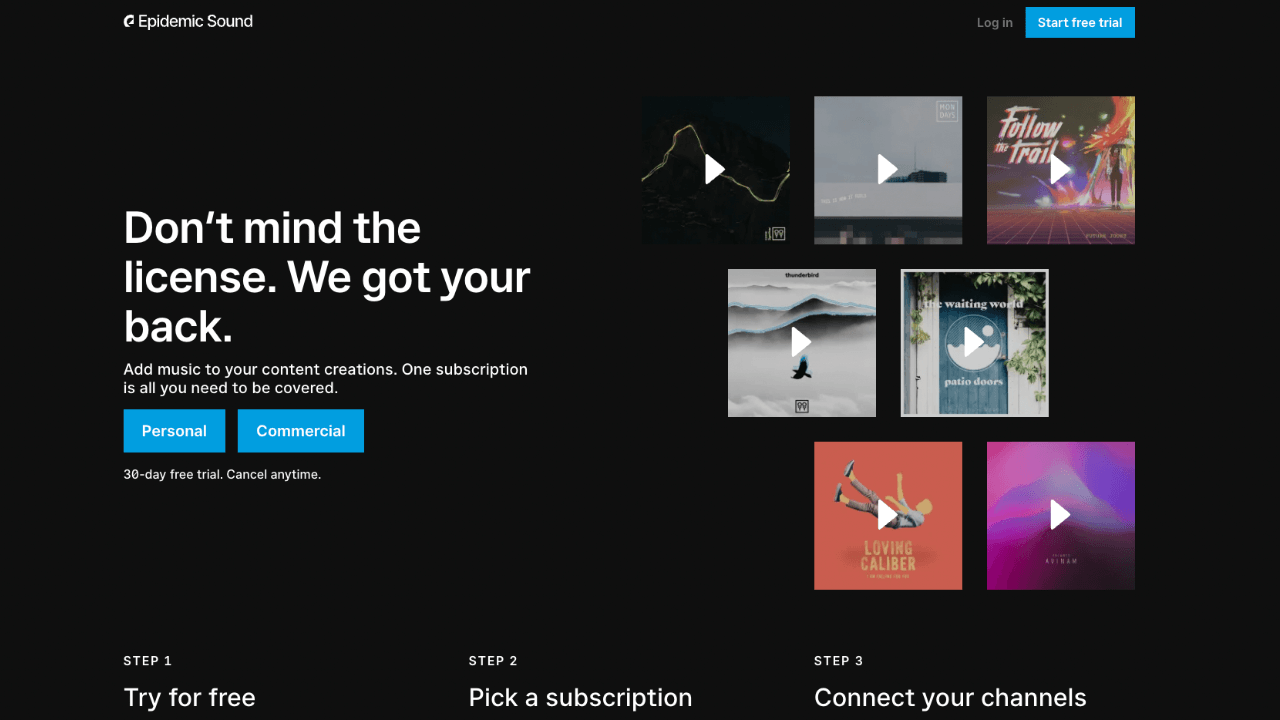Select the Pick a subscription heading
Viewport: 1280px width, 720px height.
580,697
